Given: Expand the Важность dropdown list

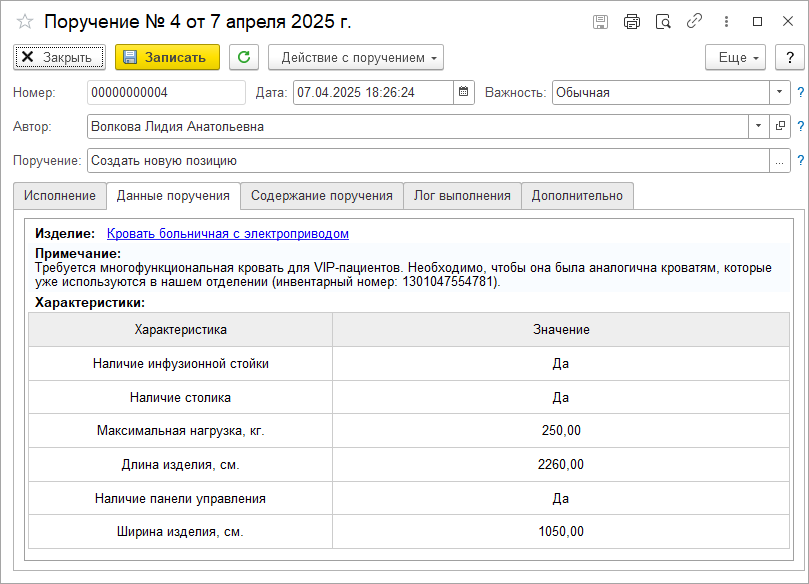Looking at the screenshot, I should pos(780,92).
